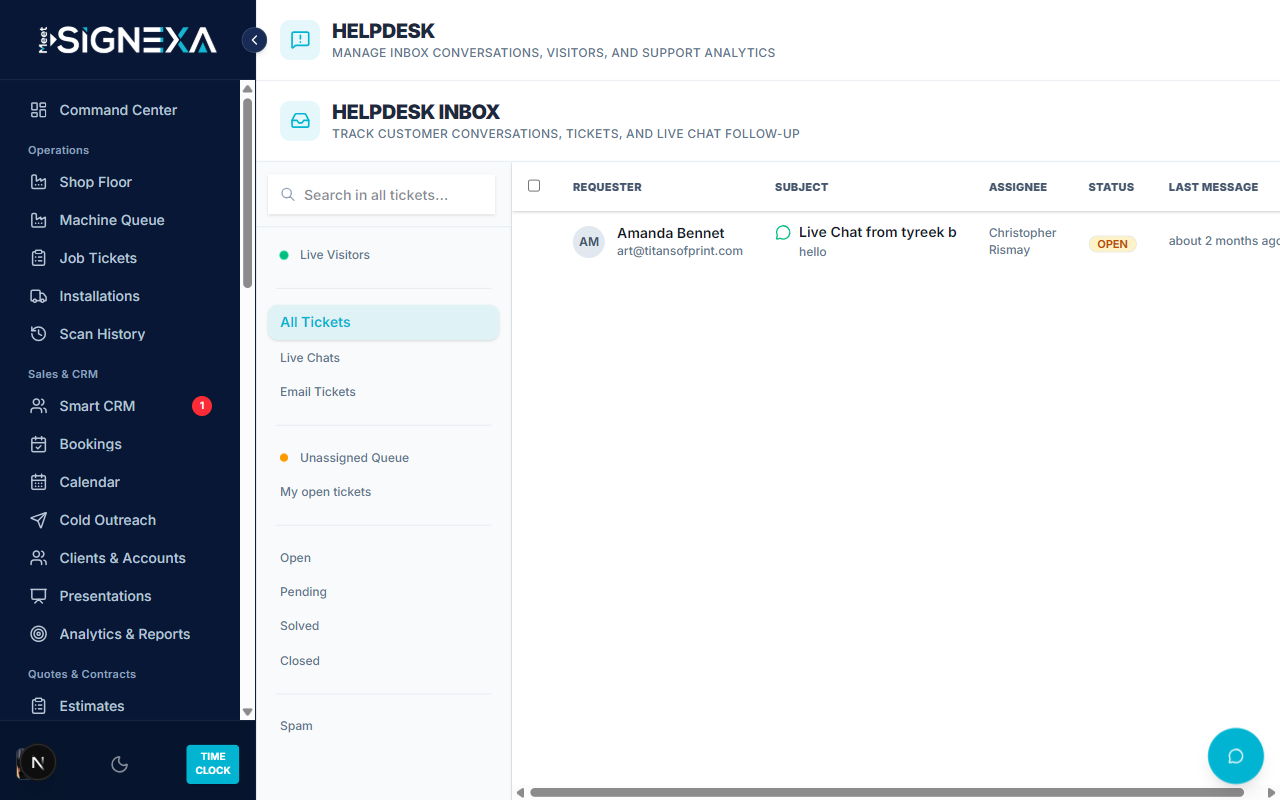The image size is (1280, 800).
Task: Click the Calendar icon in sidebar
Action: tap(38, 482)
